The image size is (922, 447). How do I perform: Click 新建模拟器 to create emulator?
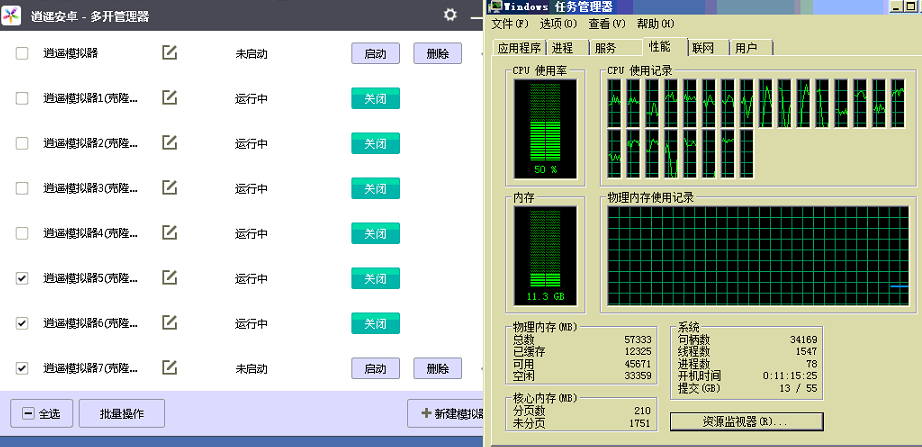(445, 413)
